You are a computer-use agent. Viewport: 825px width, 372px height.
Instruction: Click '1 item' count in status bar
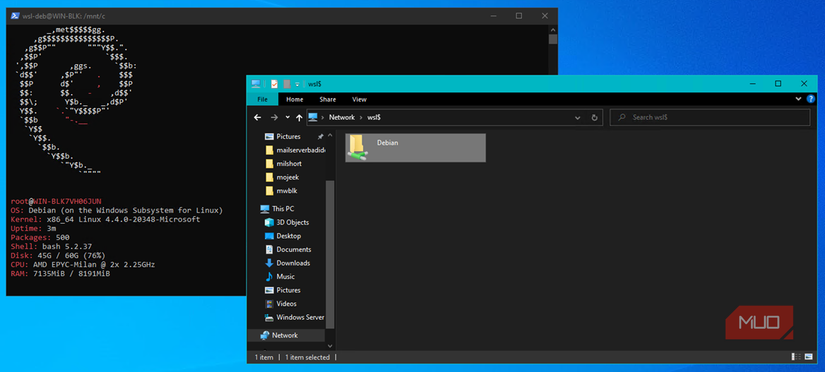click(x=264, y=357)
